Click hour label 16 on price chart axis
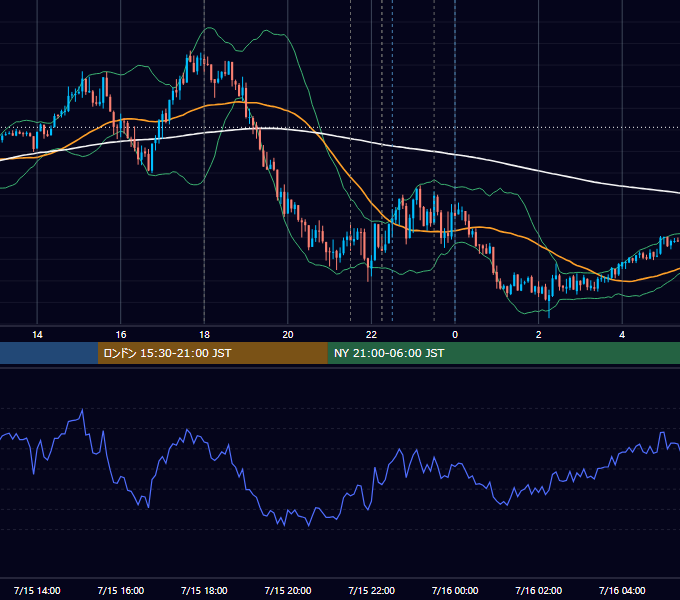Image resolution: width=680 pixels, height=600 pixels. click(x=121, y=335)
